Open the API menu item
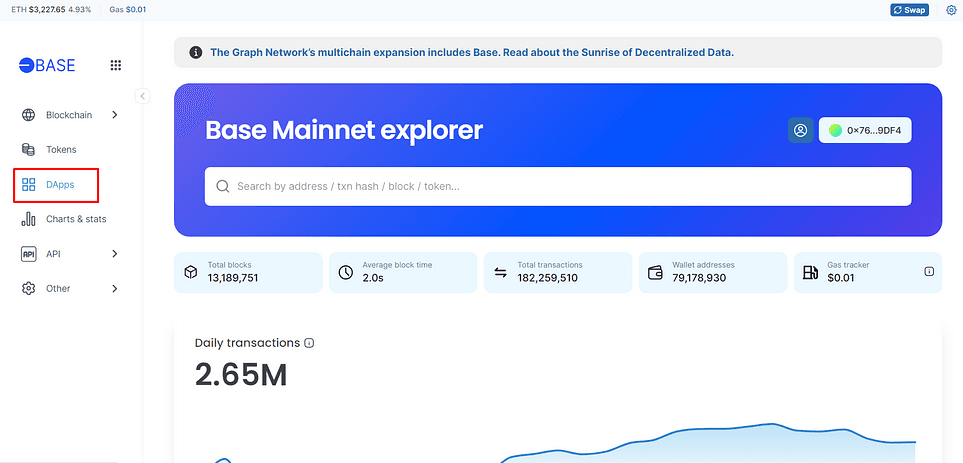Image resolution: width=963 pixels, height=463 pixels. (71, 254)
